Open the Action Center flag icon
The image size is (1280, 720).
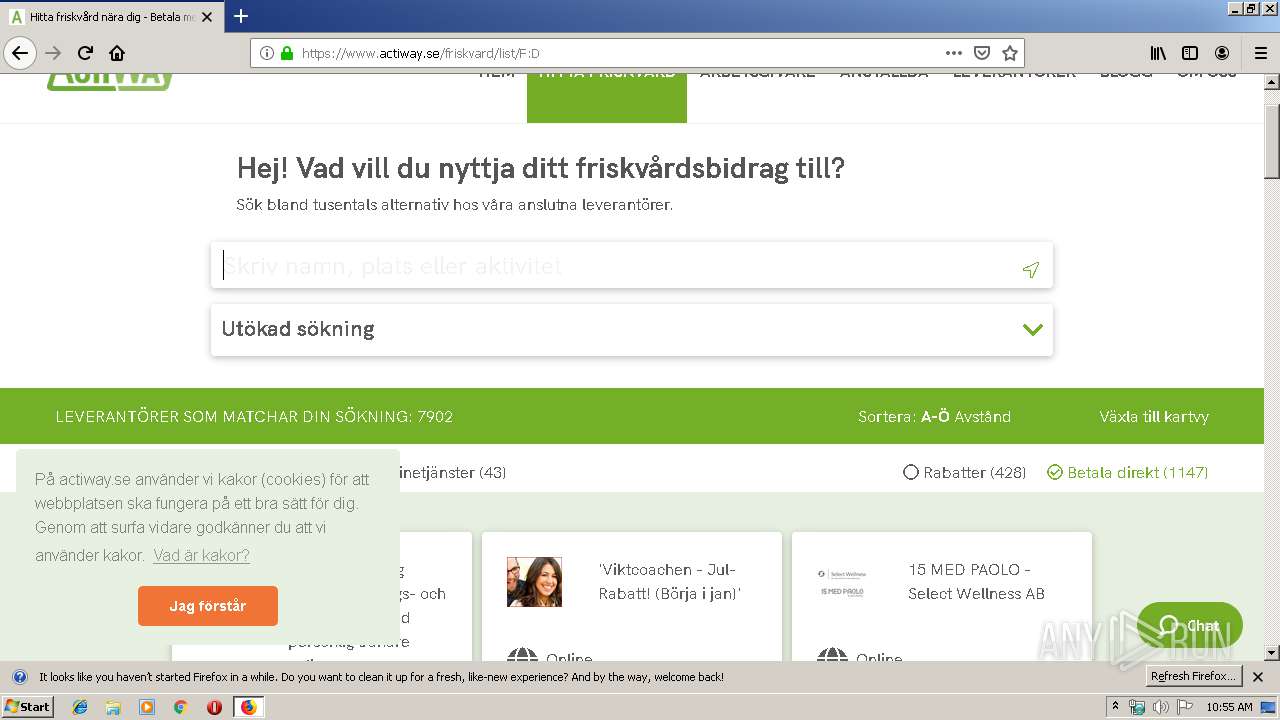[1185, 707]
